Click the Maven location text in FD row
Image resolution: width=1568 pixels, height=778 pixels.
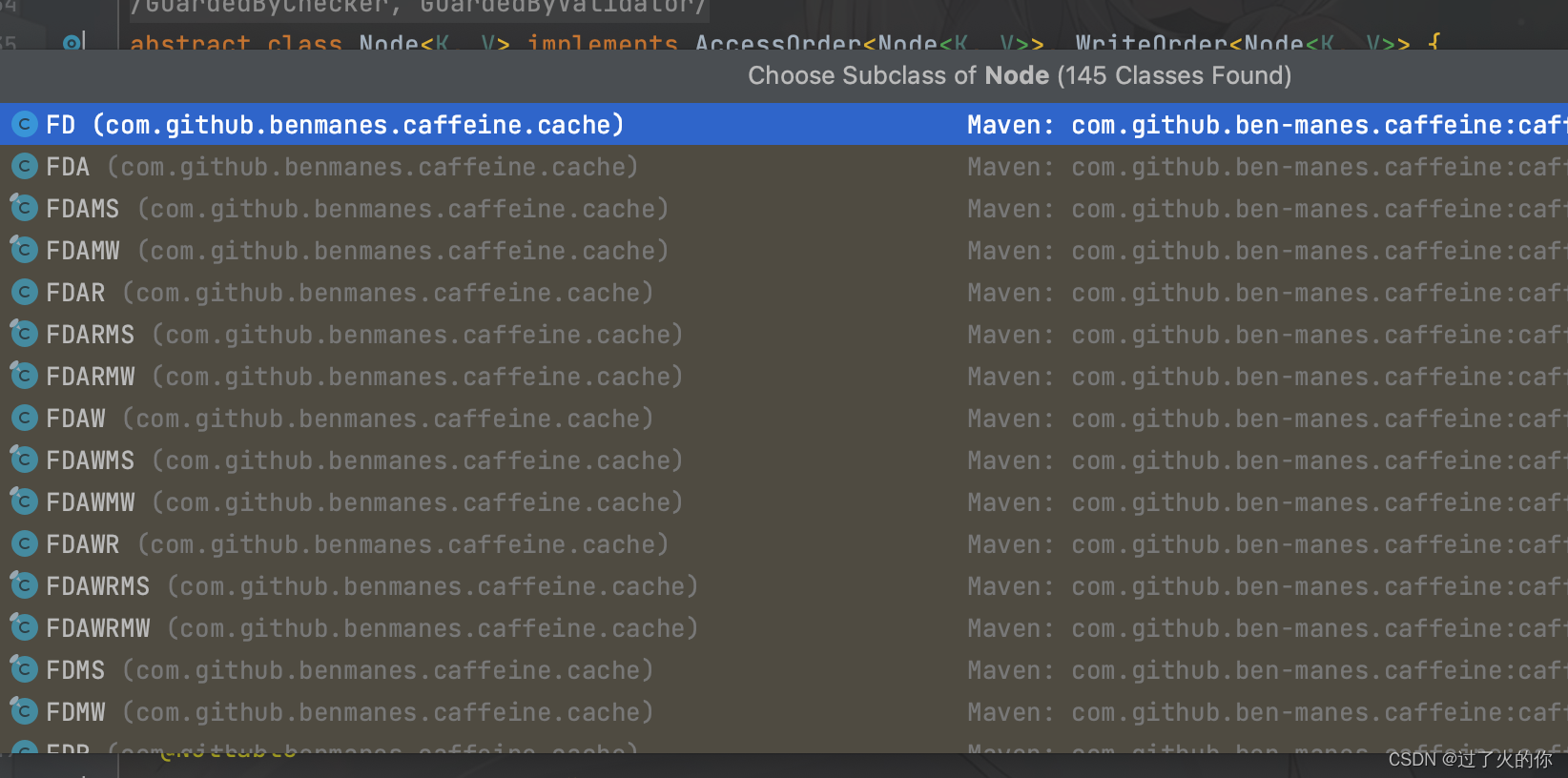[1268, 125]
